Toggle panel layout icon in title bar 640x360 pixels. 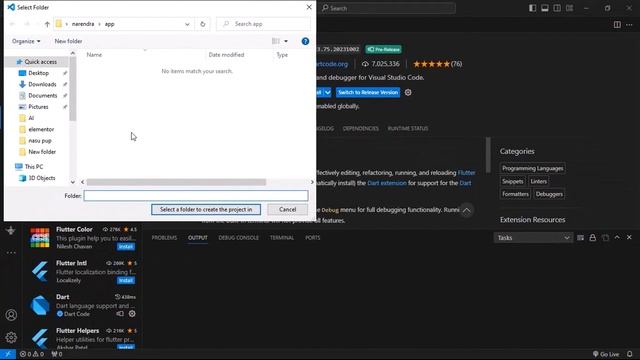(x=544, y=8)
